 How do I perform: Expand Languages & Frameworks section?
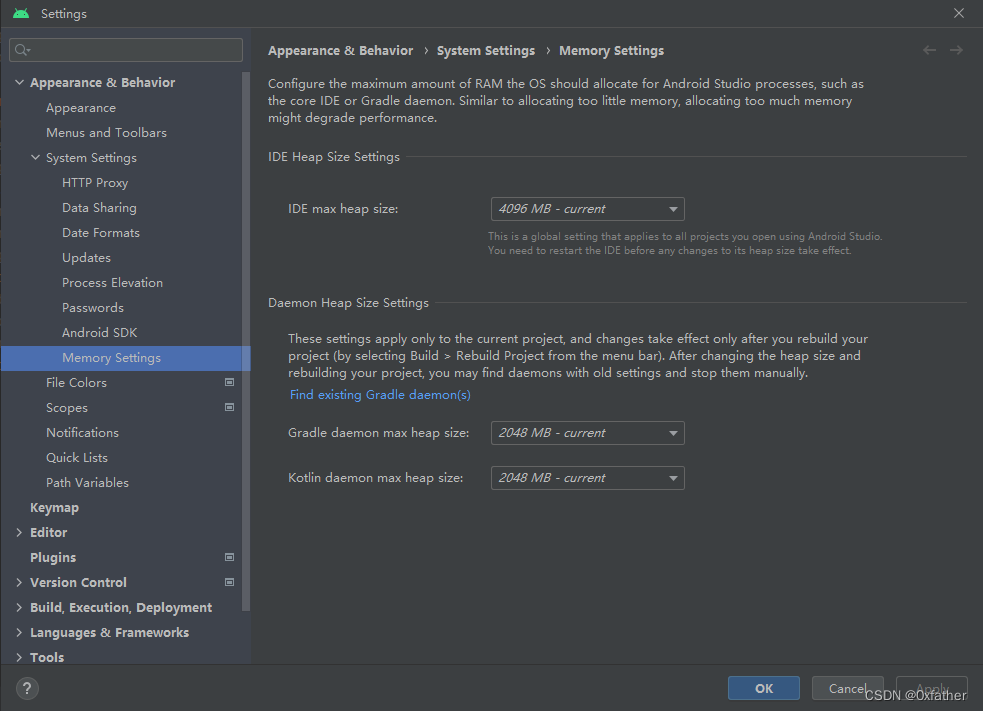pyautogui.click(x=19, y=633)
